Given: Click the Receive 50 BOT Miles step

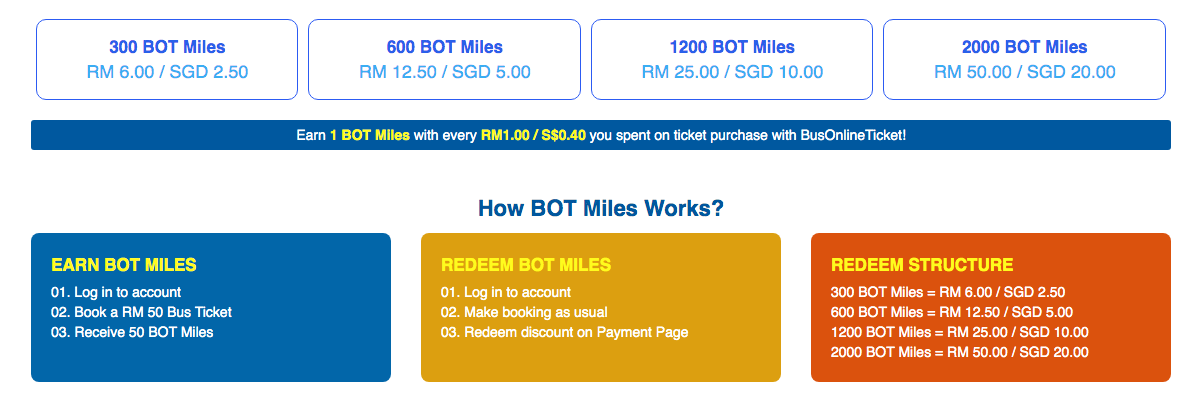Looking at the screenshot, I should click(132, 332).
